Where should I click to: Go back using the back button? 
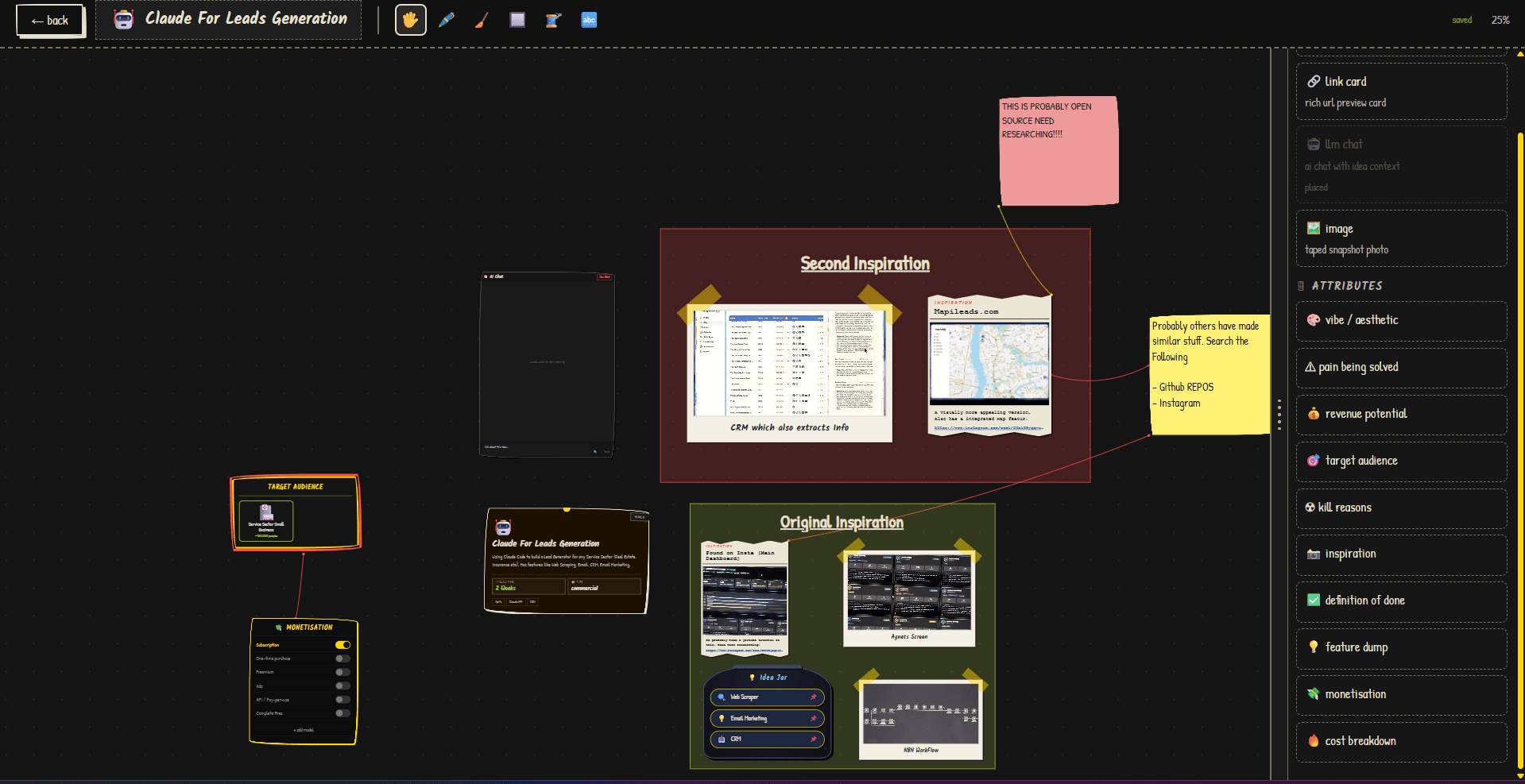tap(50, 21)
